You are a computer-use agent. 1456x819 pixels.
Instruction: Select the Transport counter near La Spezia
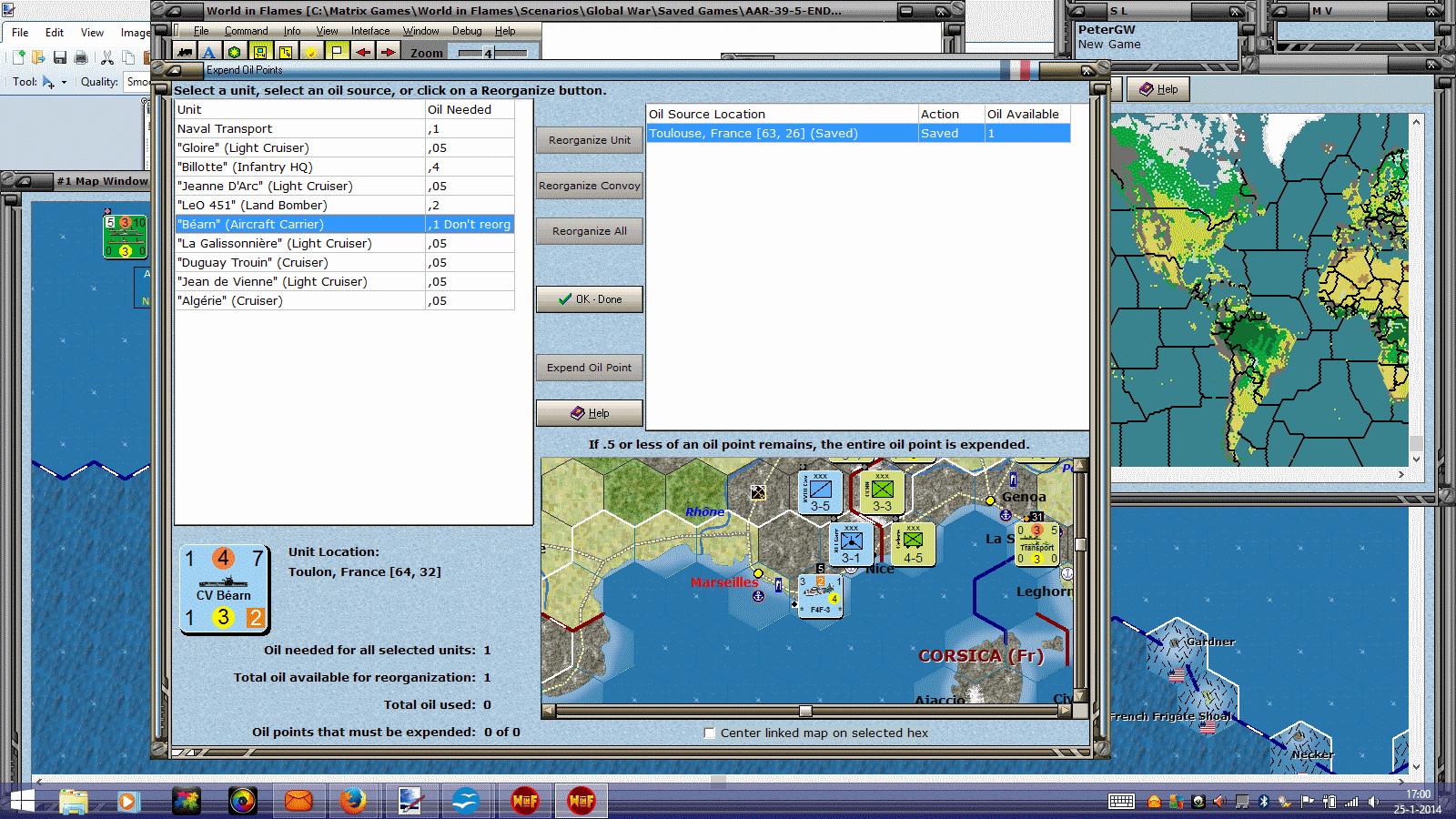(x=1037, y=544)
